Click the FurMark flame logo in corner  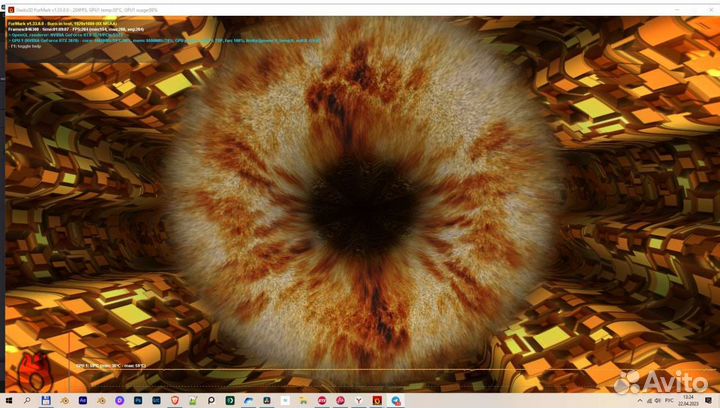[34, 370]
